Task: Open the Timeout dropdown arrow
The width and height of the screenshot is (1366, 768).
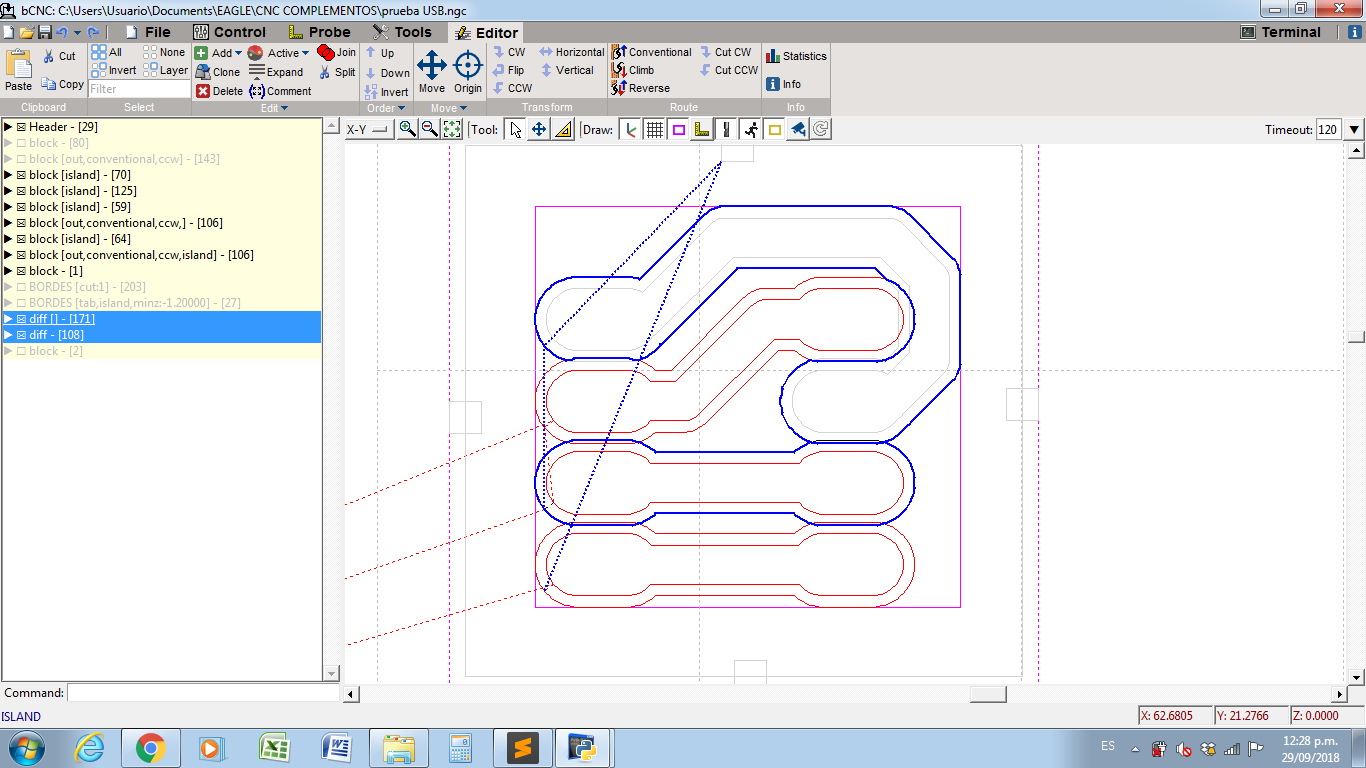Action: point(1354,129)
